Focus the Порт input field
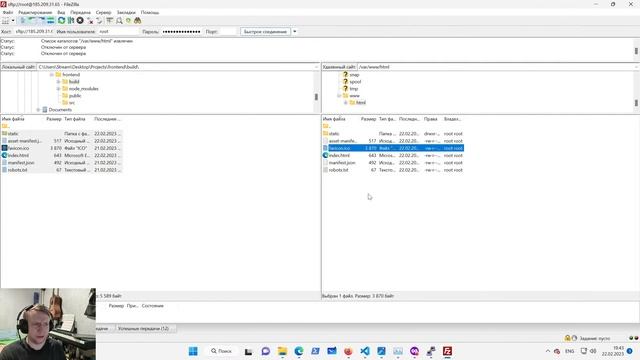640x360 pixels. pos(229,31)
